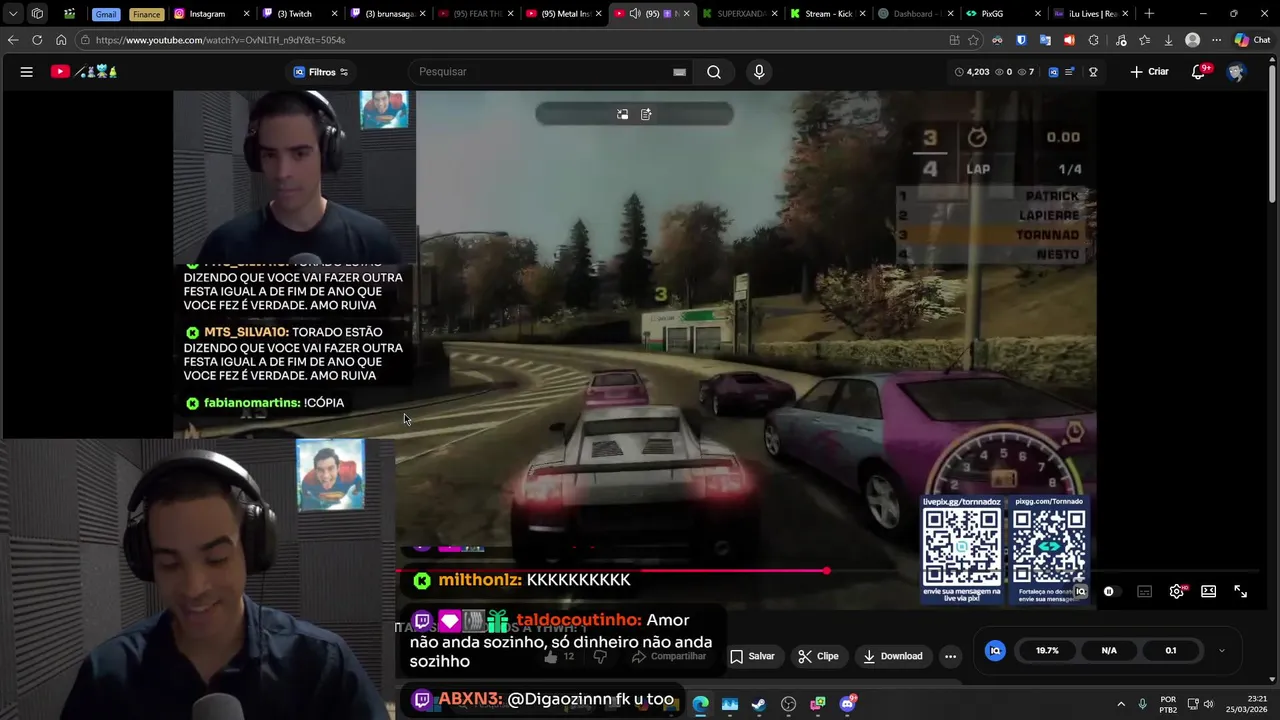Save video with Salvar button
The width and height of the screenshot is (1280, 720).
[752, 656]
